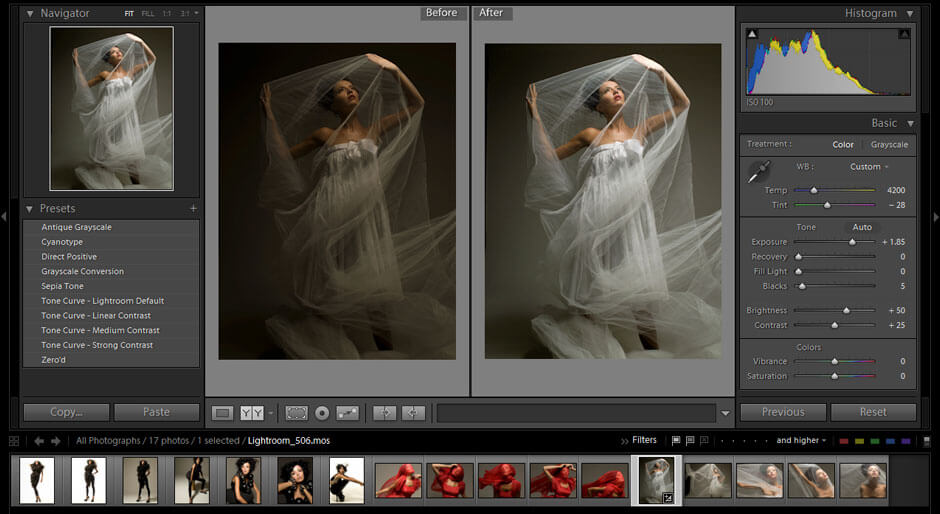The width and height of the screenshot is (940, 514).
Task: Collapse the Presets panel
Action: click(x=30, y=209)
